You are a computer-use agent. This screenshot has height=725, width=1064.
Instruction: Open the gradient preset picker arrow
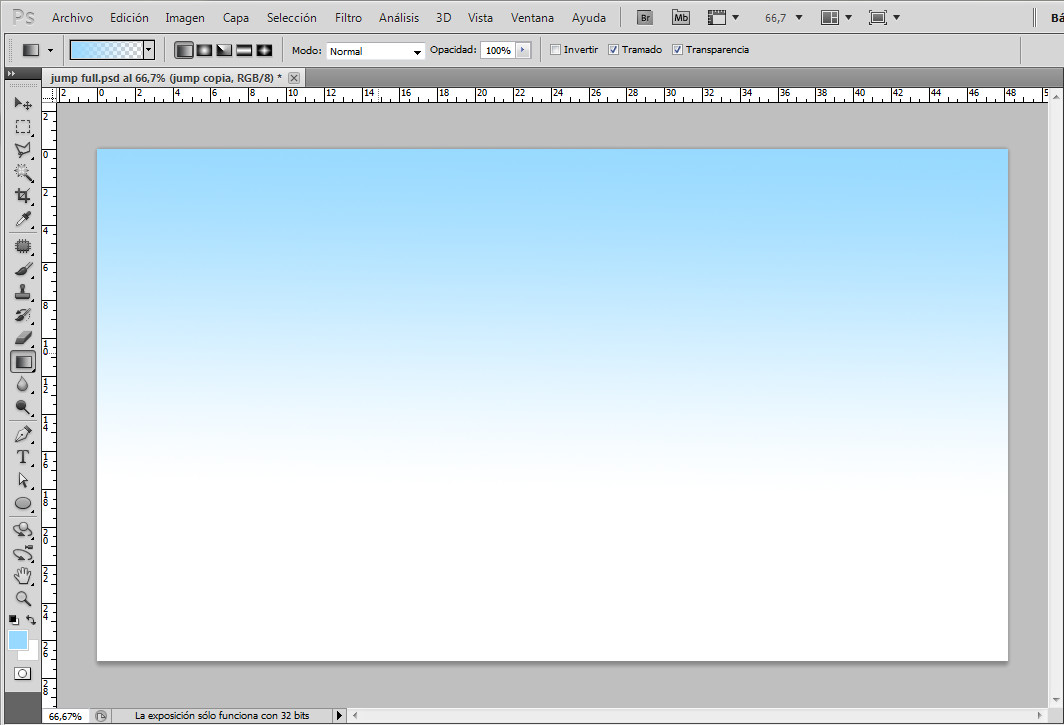tap(146, 49)
